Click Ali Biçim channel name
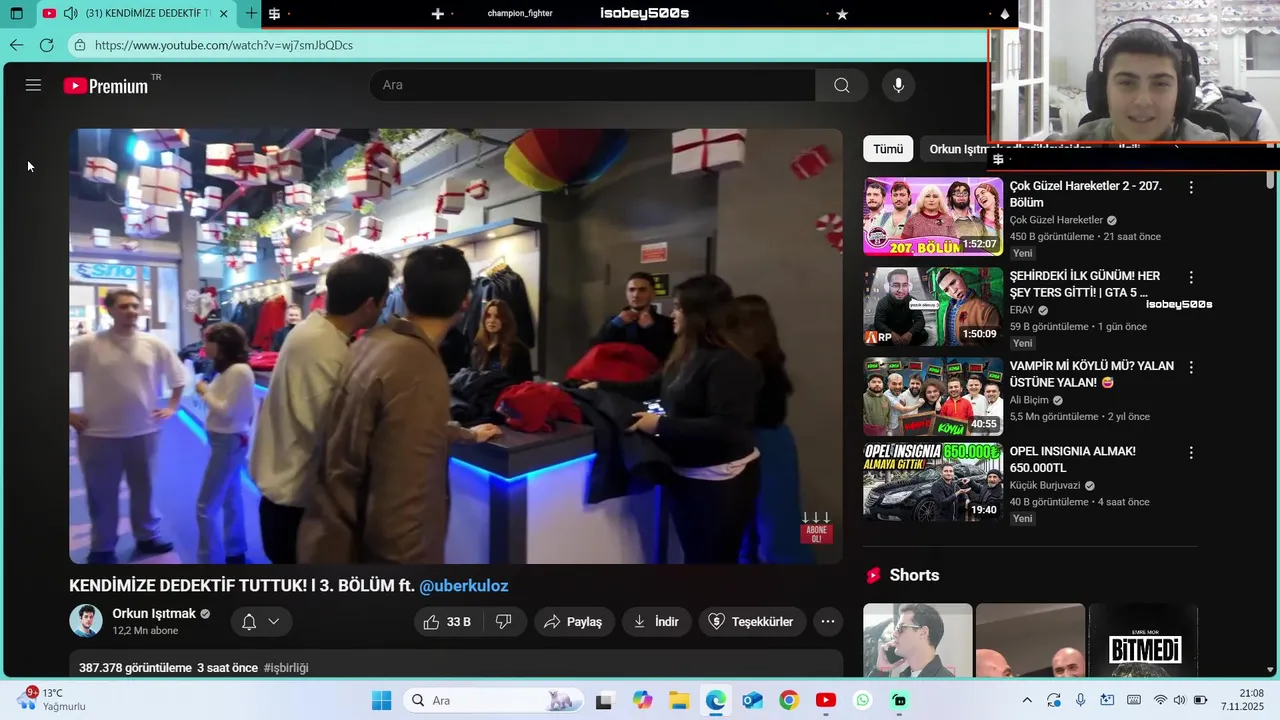 [x=1029, y=400]
